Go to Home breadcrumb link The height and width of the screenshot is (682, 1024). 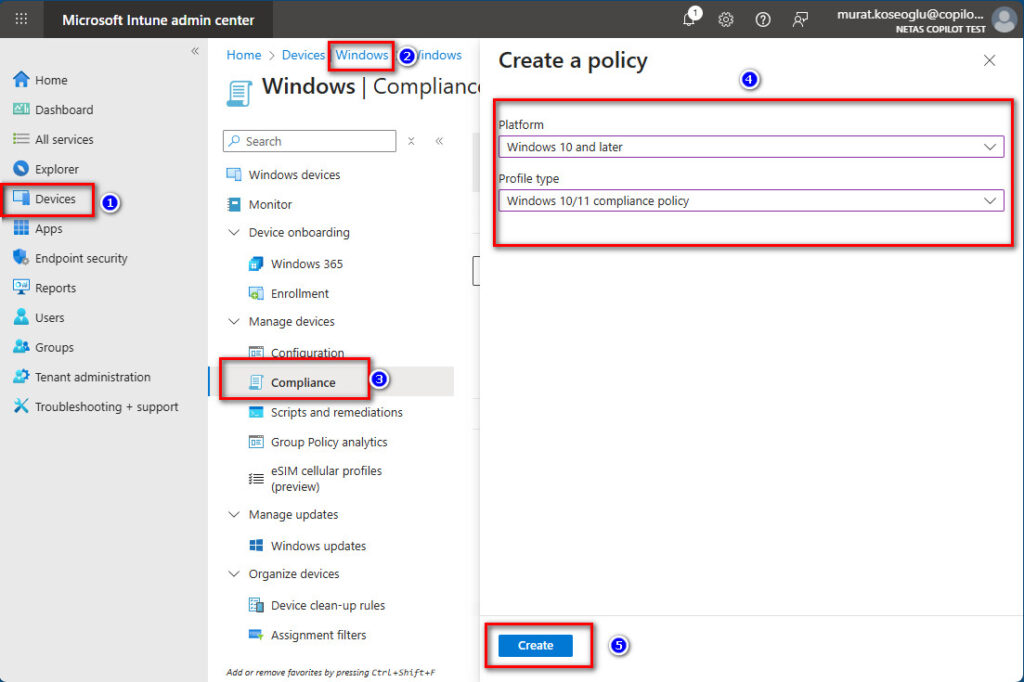point(243,55)
